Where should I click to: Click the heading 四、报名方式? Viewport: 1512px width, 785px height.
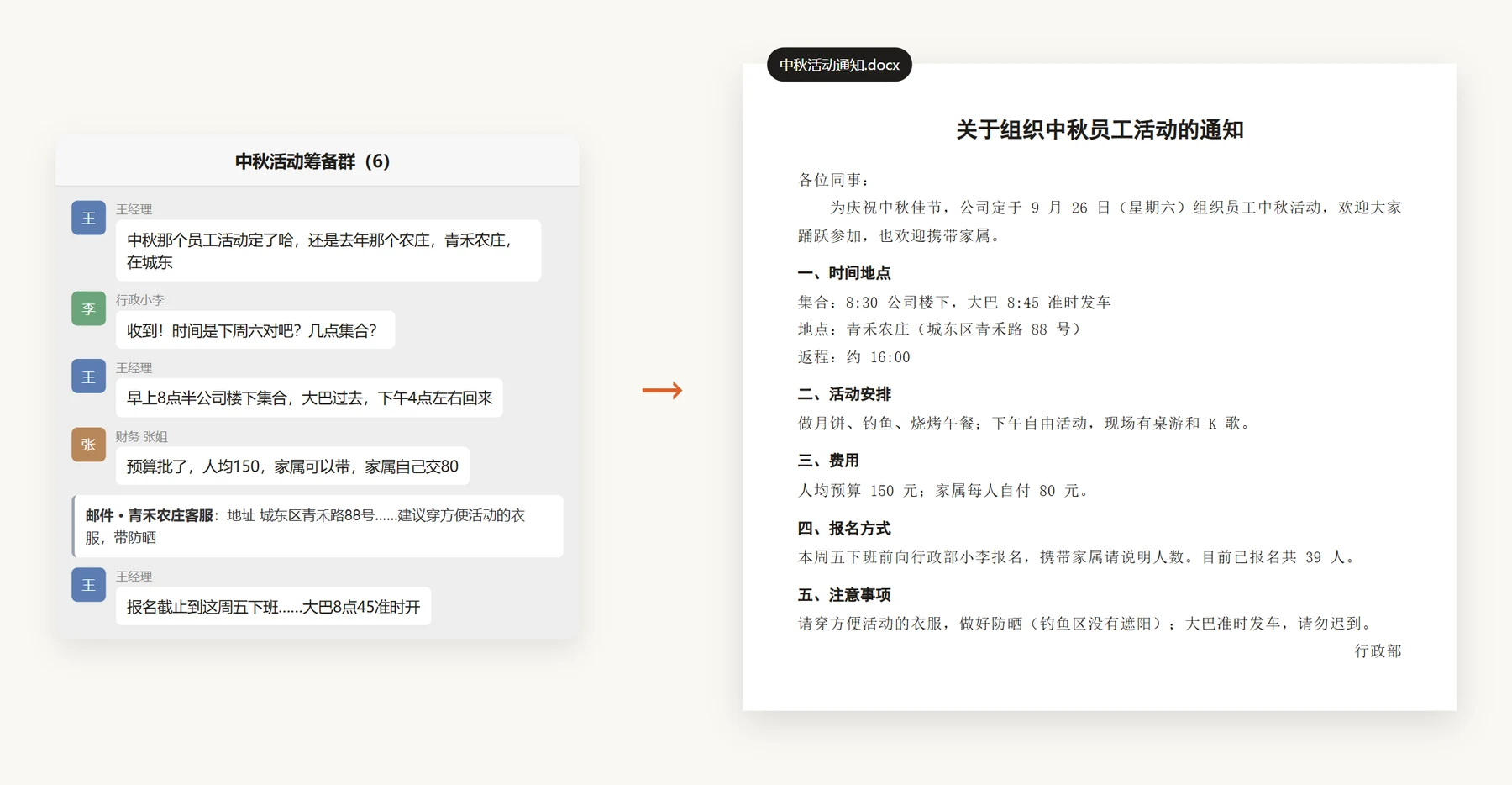pos(844,529)
